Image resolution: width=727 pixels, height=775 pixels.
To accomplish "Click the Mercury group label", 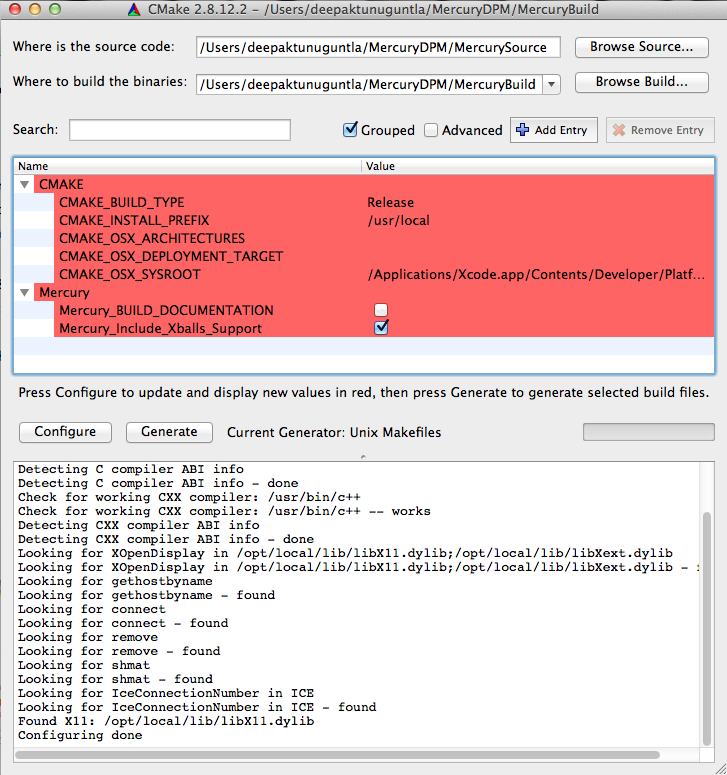I will tap(64, 292).
